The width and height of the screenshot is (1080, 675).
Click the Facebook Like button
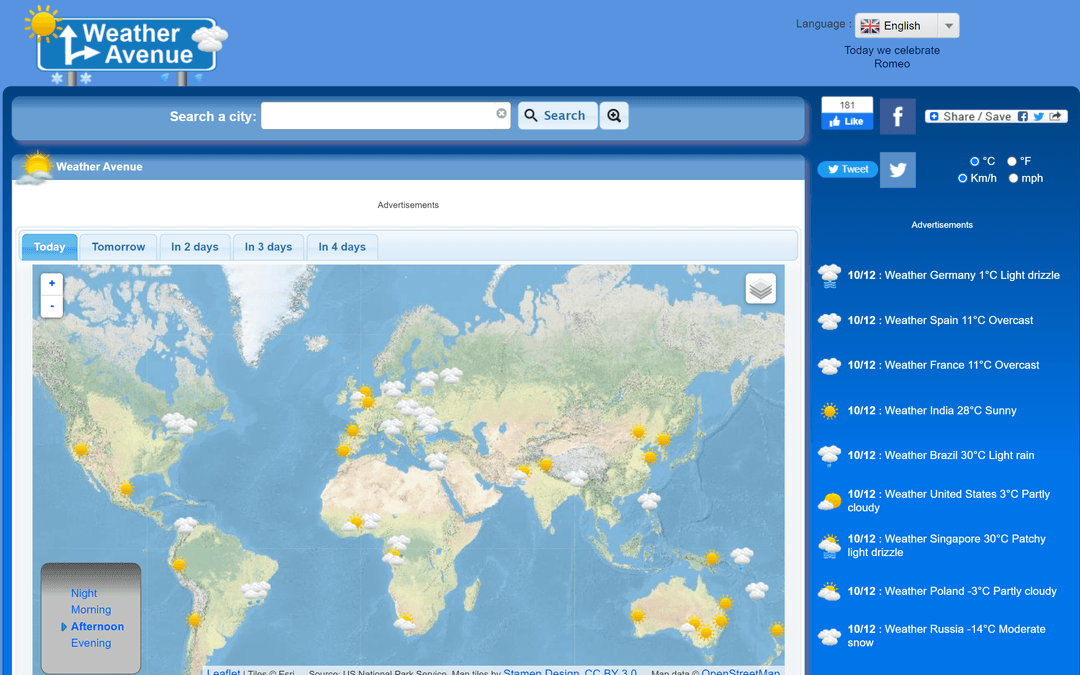(847, 121)
